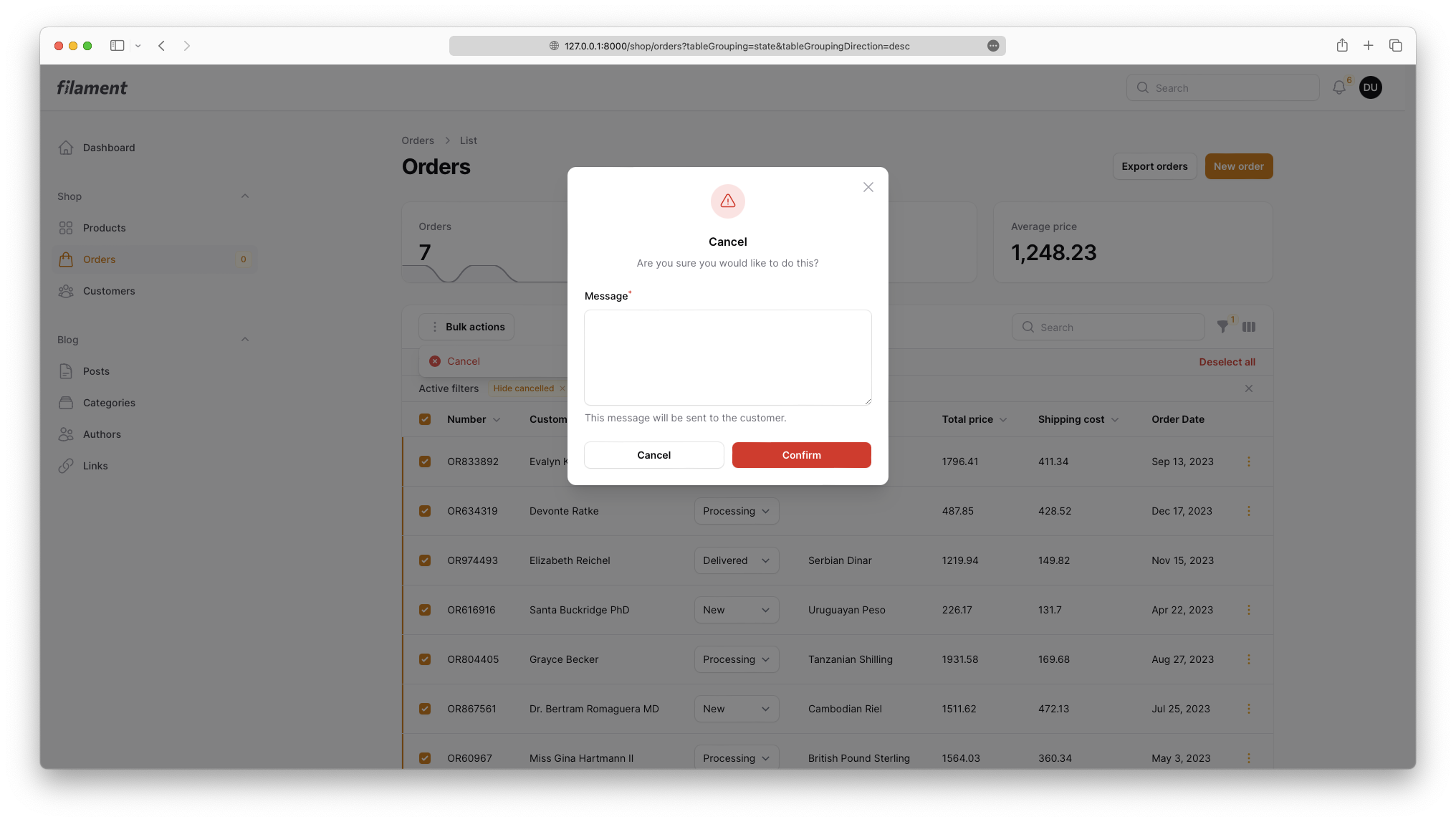Toggle checkbox for order OR833892
Image resolution: width=1456 pixels, height=822 pixels.
(x=425, y=461)
